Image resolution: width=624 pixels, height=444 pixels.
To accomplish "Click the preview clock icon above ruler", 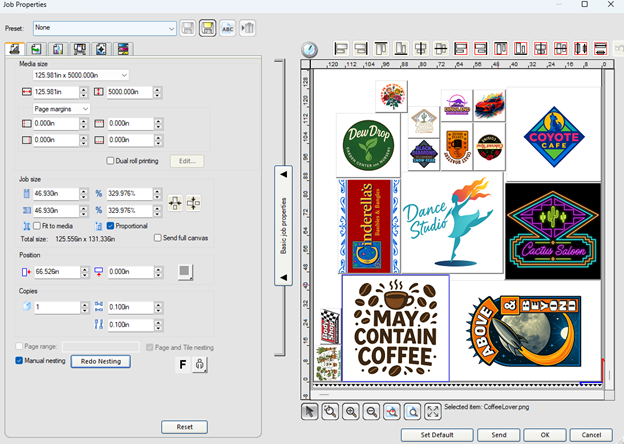I will pos(310,49).
